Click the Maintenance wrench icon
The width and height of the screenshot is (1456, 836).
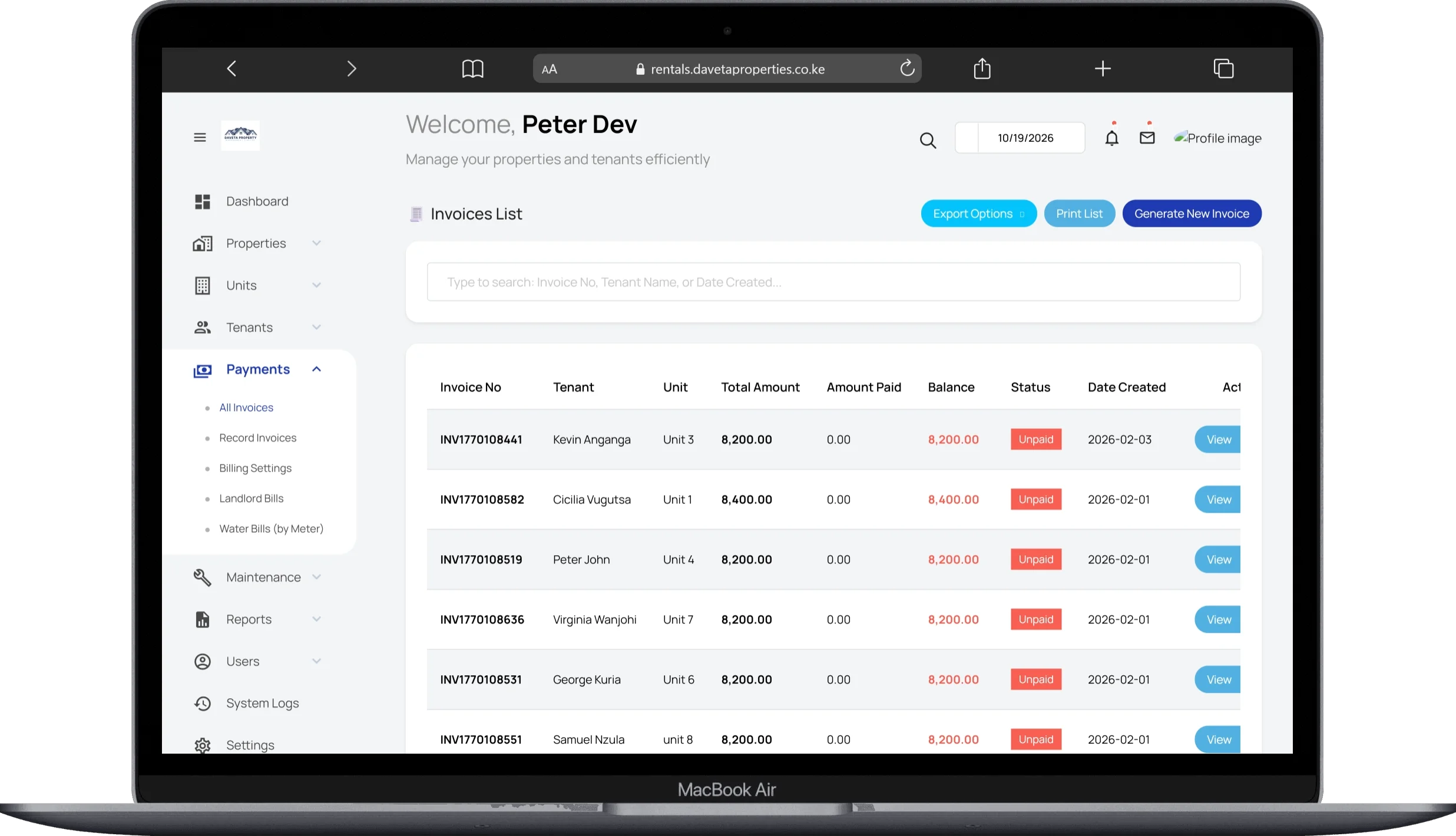[203, 578]
